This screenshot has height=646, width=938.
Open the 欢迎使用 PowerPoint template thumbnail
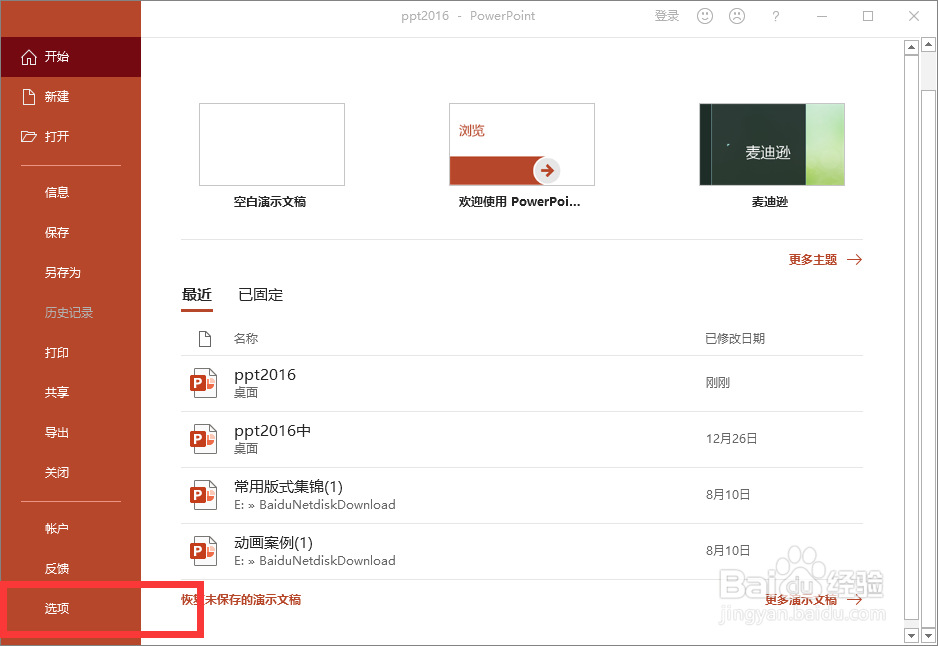click(x=522, y=144)
